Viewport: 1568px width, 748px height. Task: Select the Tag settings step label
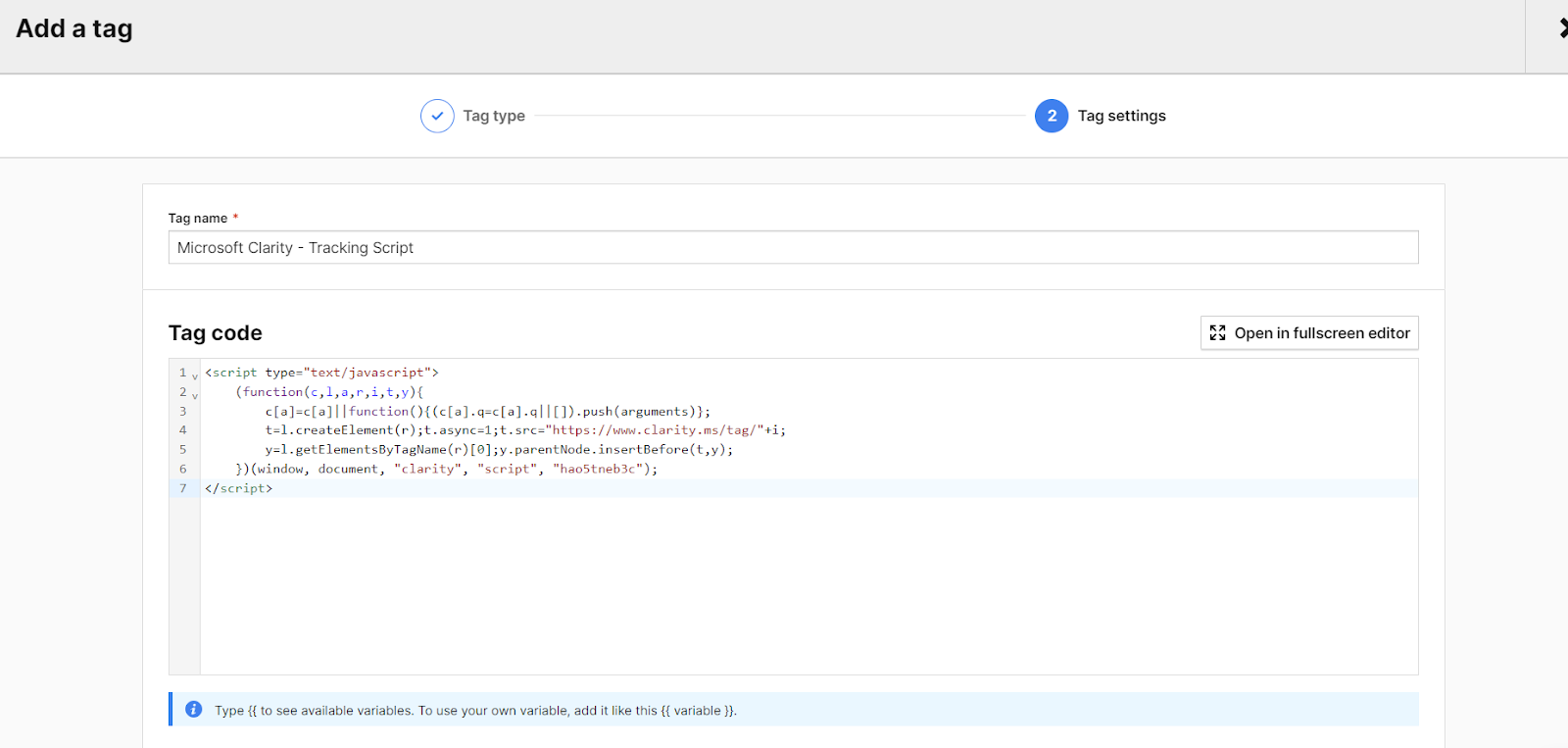tap(1122, 116)
